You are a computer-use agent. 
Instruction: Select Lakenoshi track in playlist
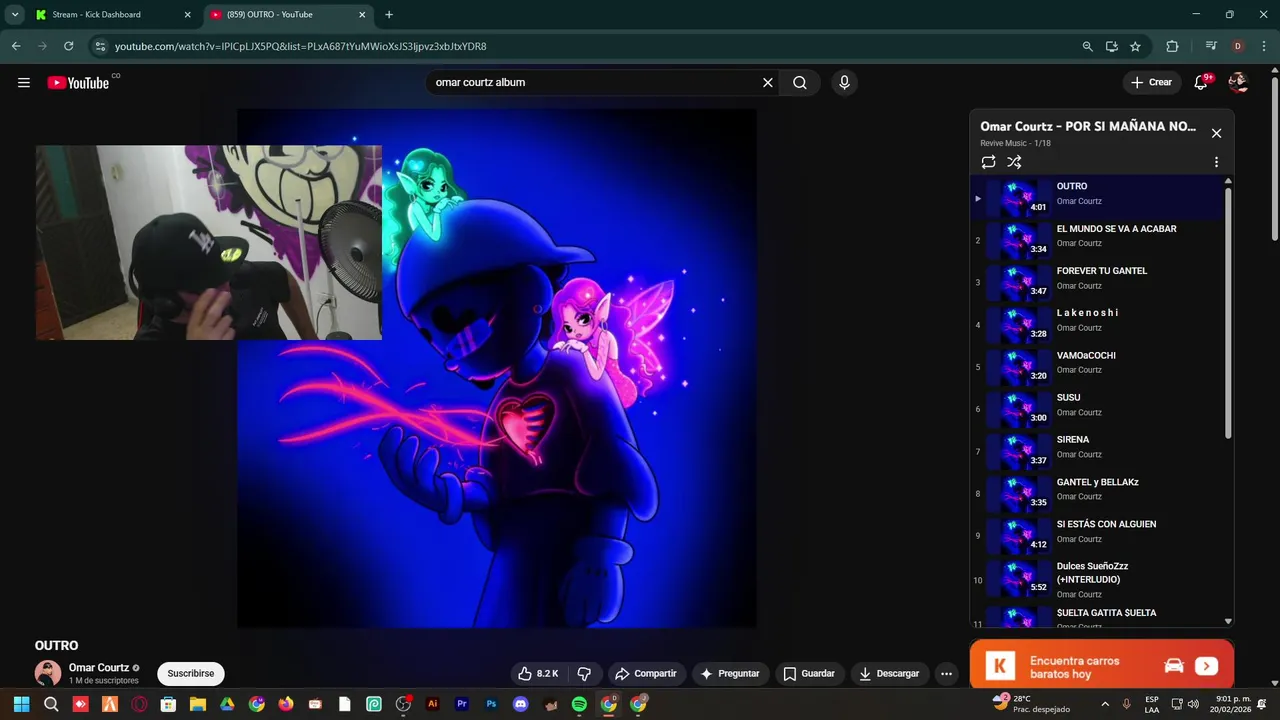pos(1097,324)
